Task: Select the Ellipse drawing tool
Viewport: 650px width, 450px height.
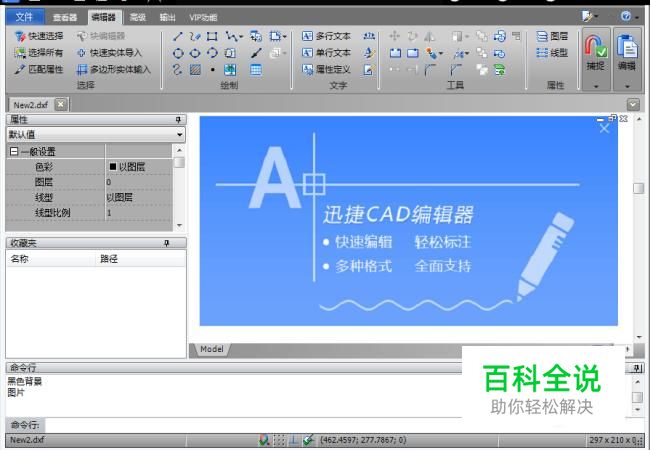Action: point(195,53)
